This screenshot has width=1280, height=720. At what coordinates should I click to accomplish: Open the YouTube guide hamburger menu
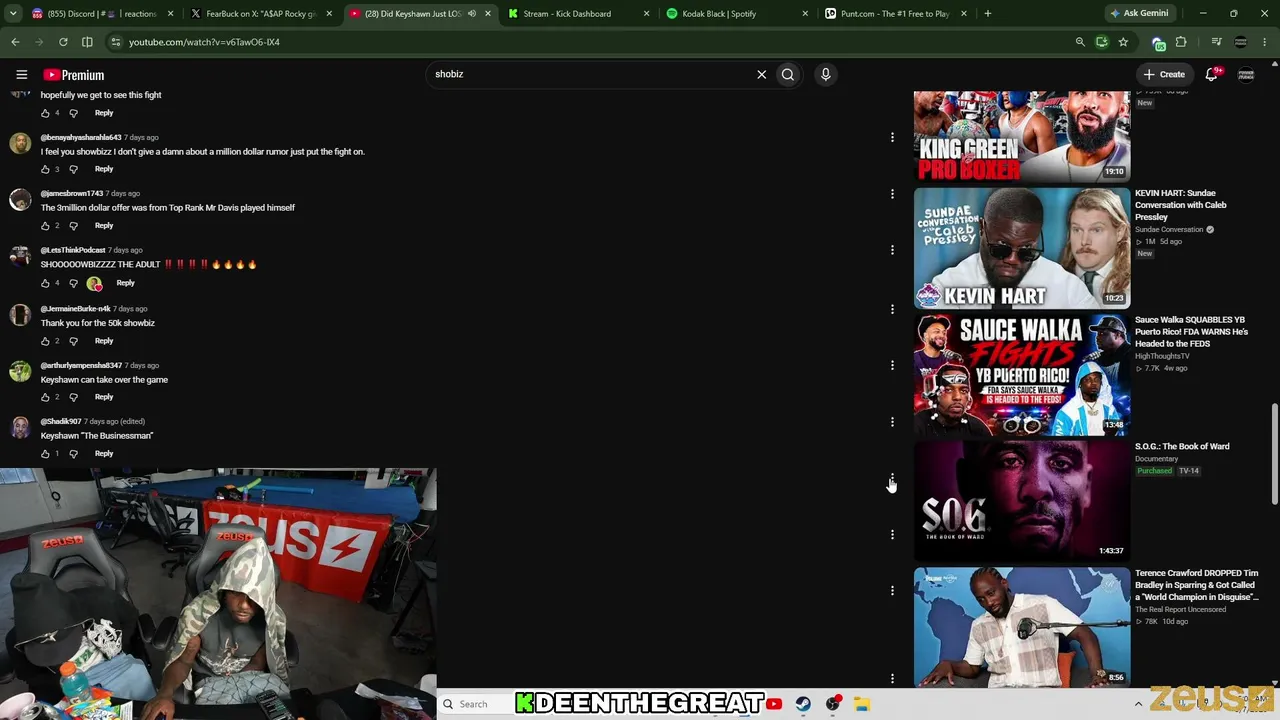(21, 74)
